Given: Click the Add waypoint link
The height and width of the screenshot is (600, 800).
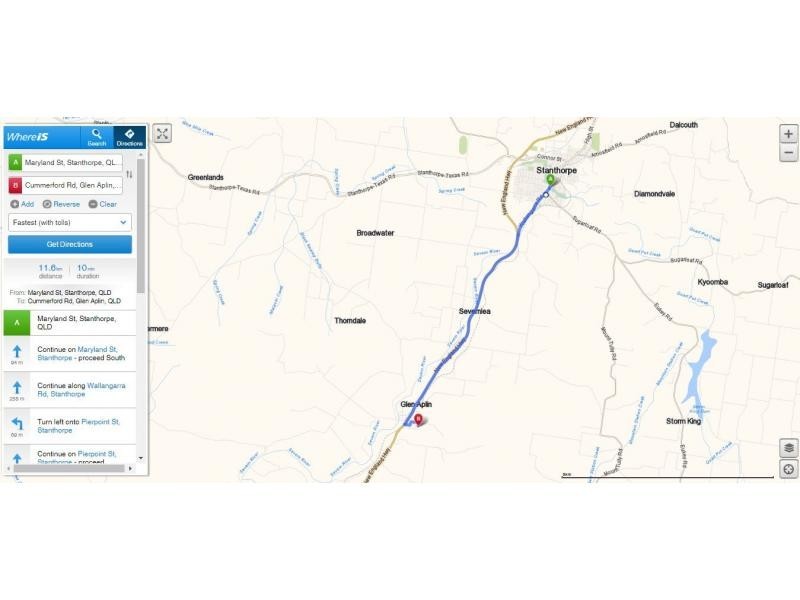Looking at the screenshot, I should click(x=22, y=204).
